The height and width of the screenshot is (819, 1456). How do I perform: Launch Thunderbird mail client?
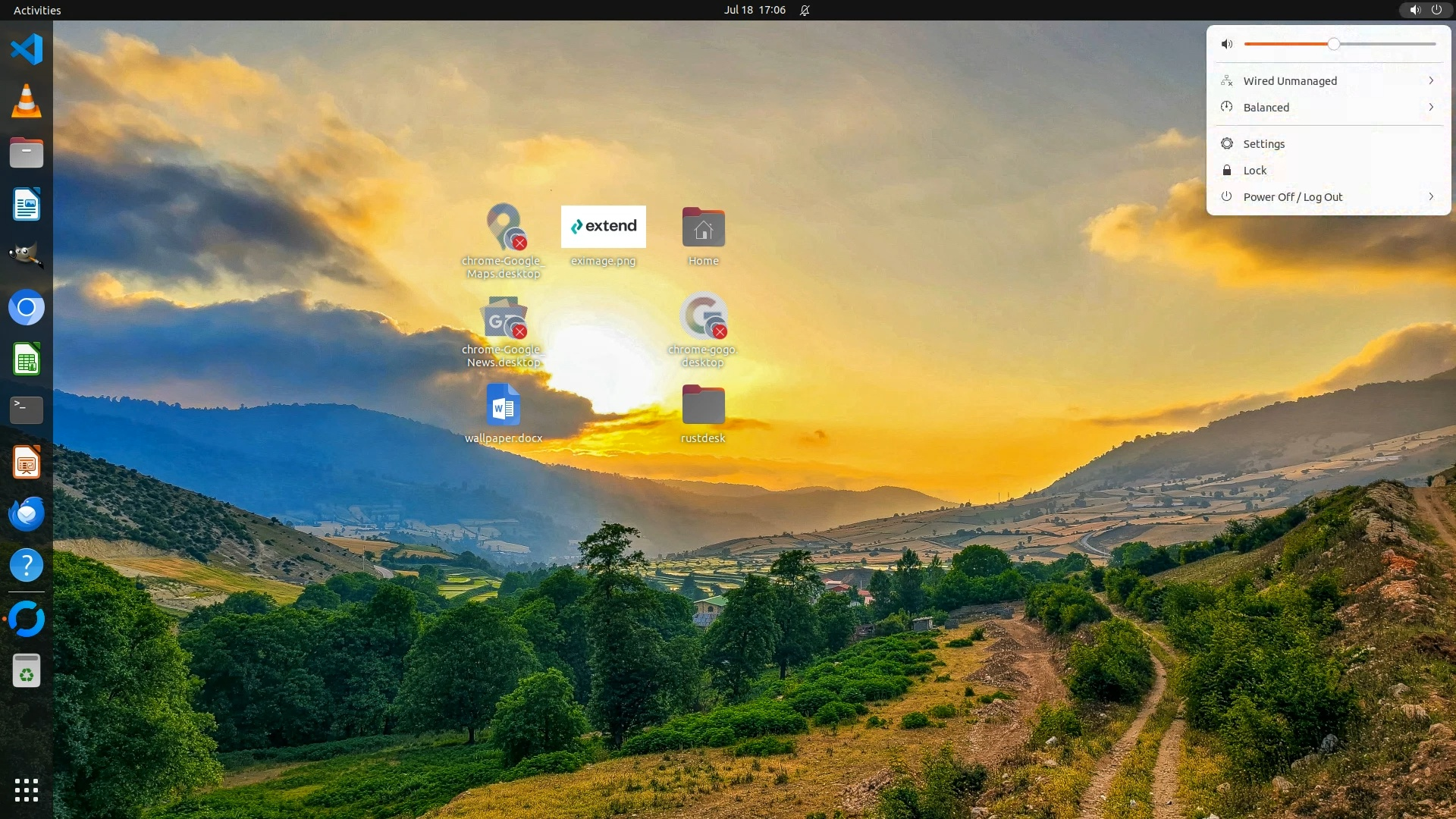point(27,513)
